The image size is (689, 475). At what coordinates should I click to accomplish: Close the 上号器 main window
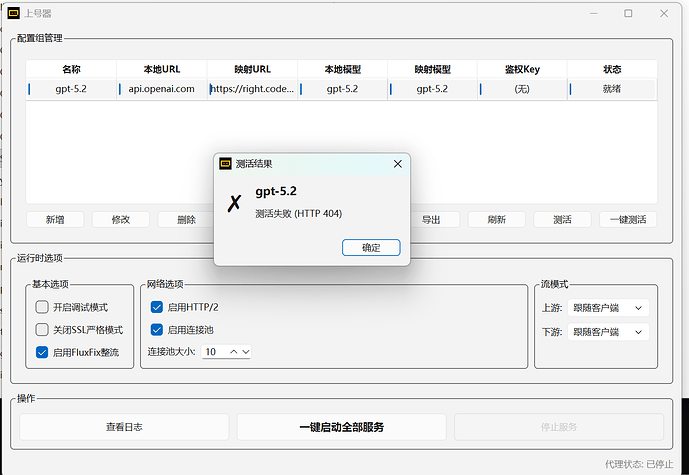point(664,13)
